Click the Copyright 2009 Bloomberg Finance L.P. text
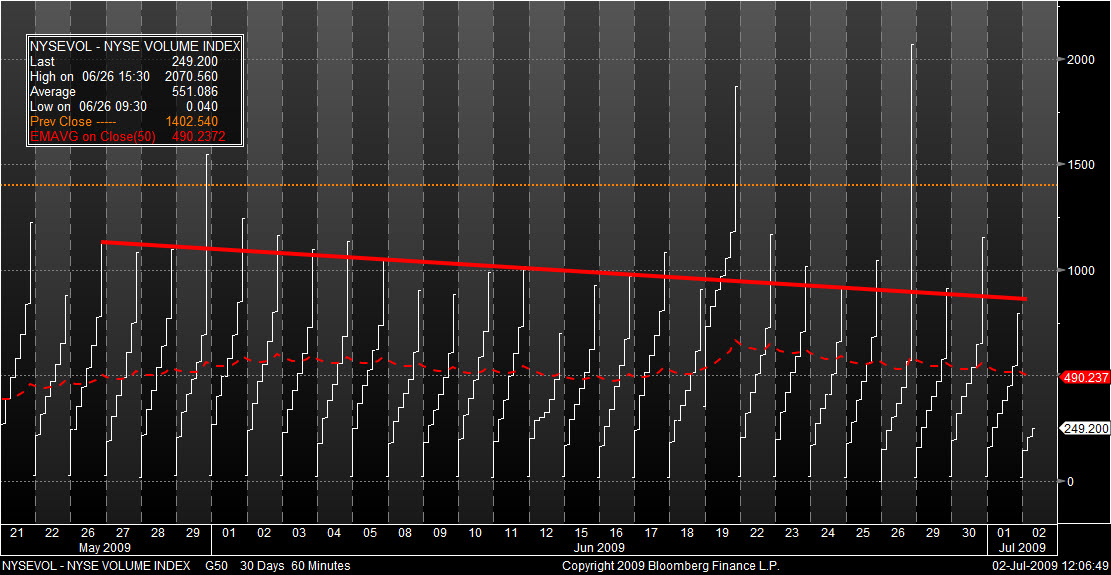The image size is (1111, 575). point(670,566)
